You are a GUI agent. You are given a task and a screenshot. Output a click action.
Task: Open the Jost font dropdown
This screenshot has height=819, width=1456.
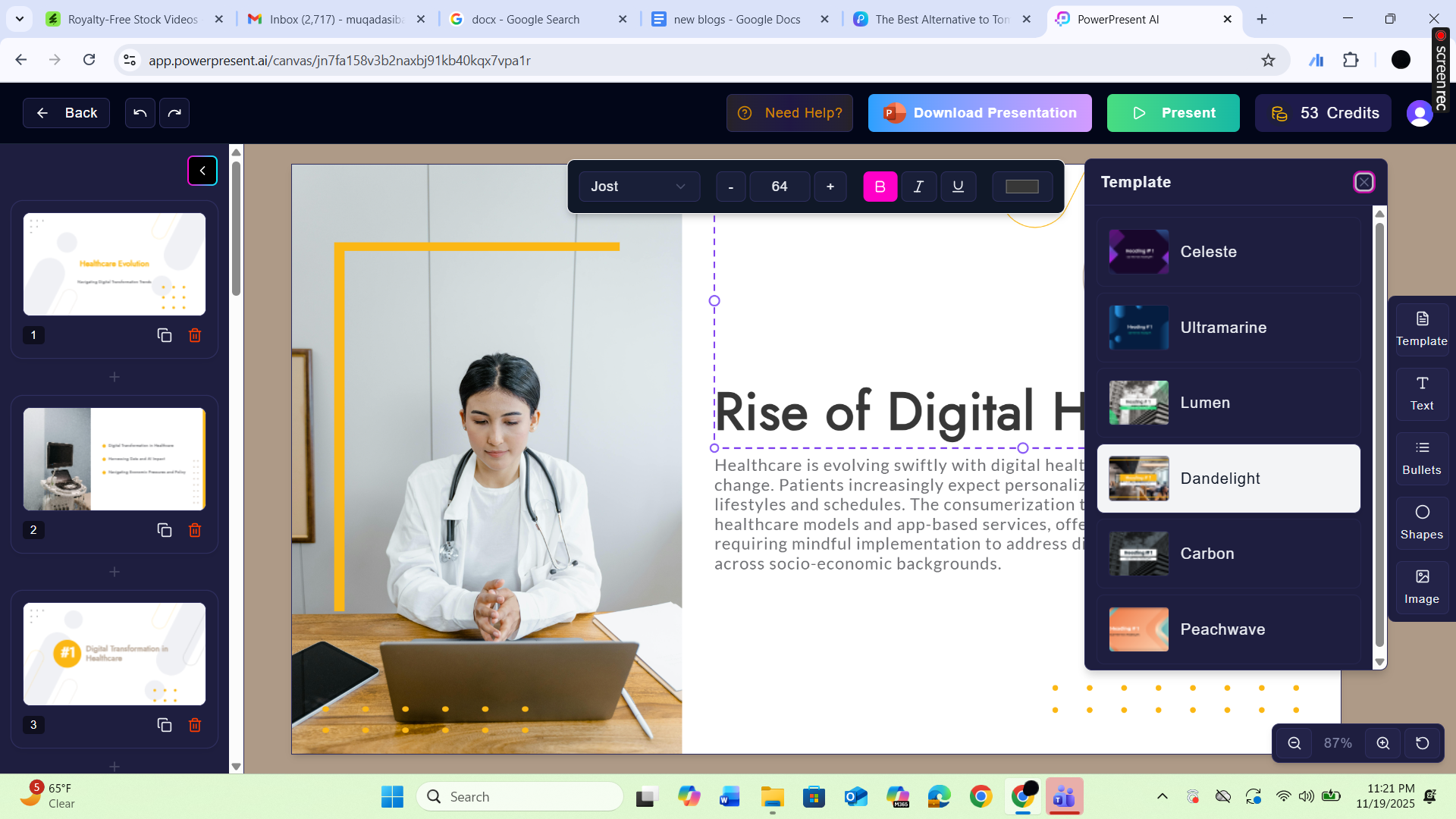(639, 187)
